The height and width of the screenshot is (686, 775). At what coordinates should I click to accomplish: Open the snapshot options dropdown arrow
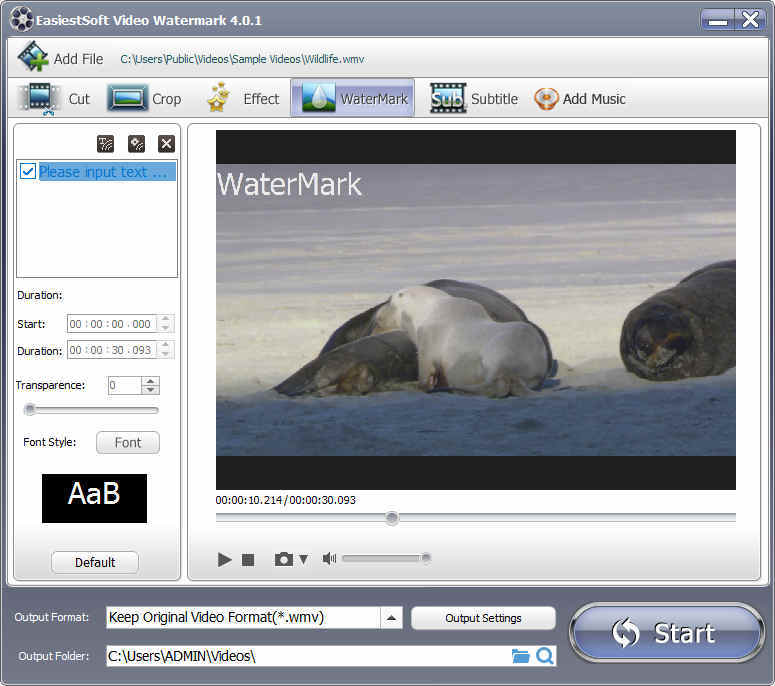pos(303,559)
